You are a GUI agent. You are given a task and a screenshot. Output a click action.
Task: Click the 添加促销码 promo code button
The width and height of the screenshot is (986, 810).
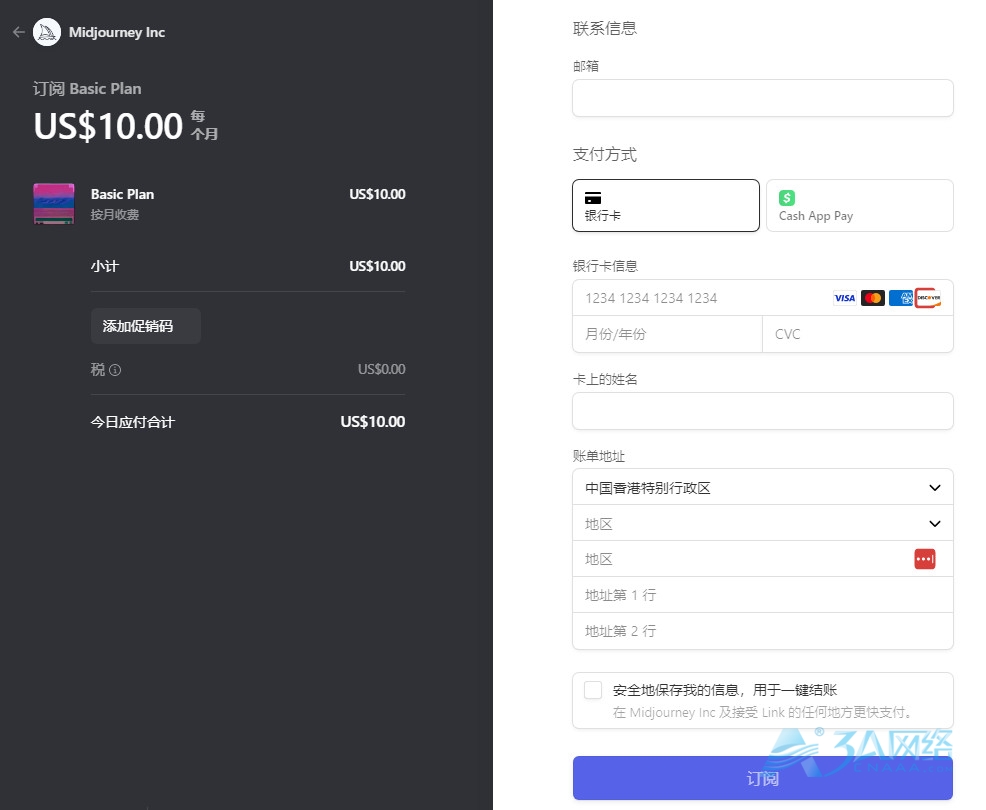146,326
